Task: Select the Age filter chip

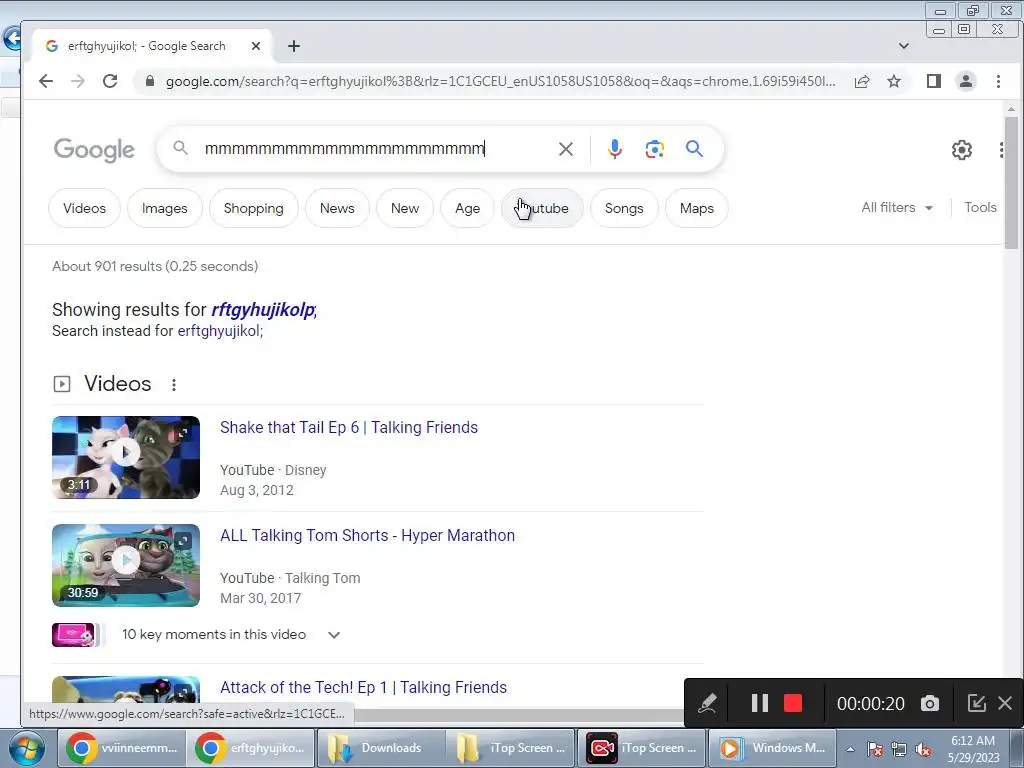Action: coord(468,208)
